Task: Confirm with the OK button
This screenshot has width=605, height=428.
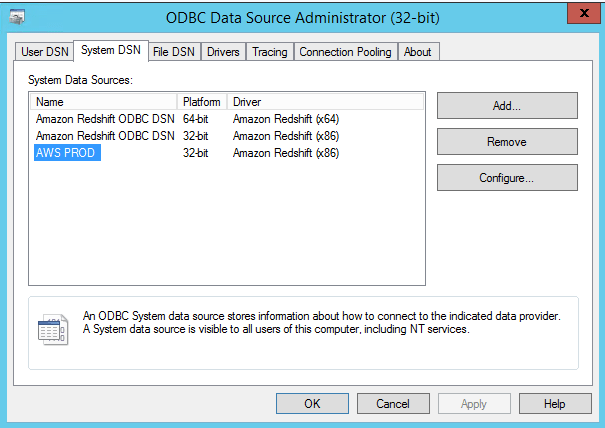Action: click(312, 404)
